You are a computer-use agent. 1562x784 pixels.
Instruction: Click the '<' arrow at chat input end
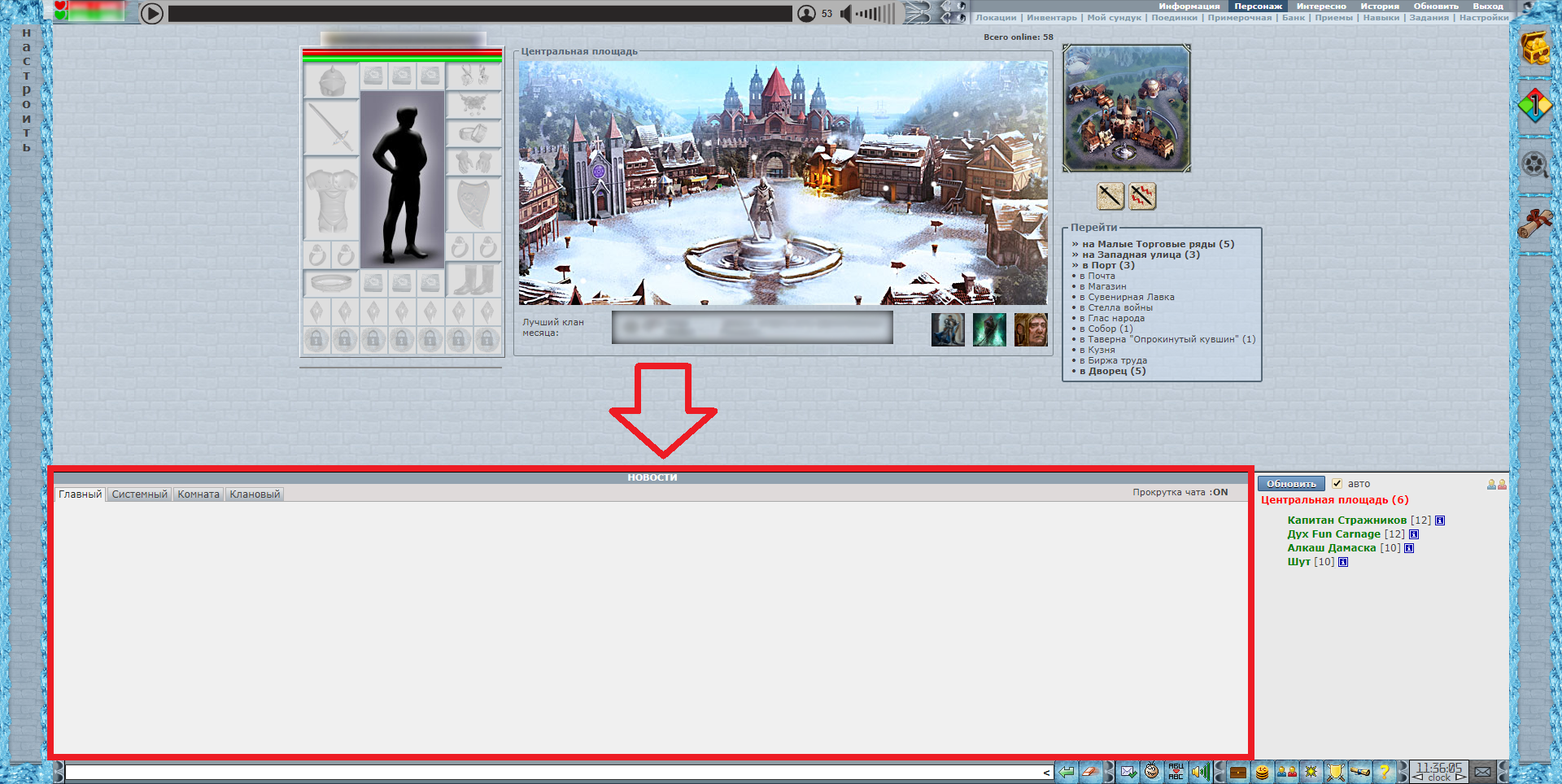[1046, 773]
